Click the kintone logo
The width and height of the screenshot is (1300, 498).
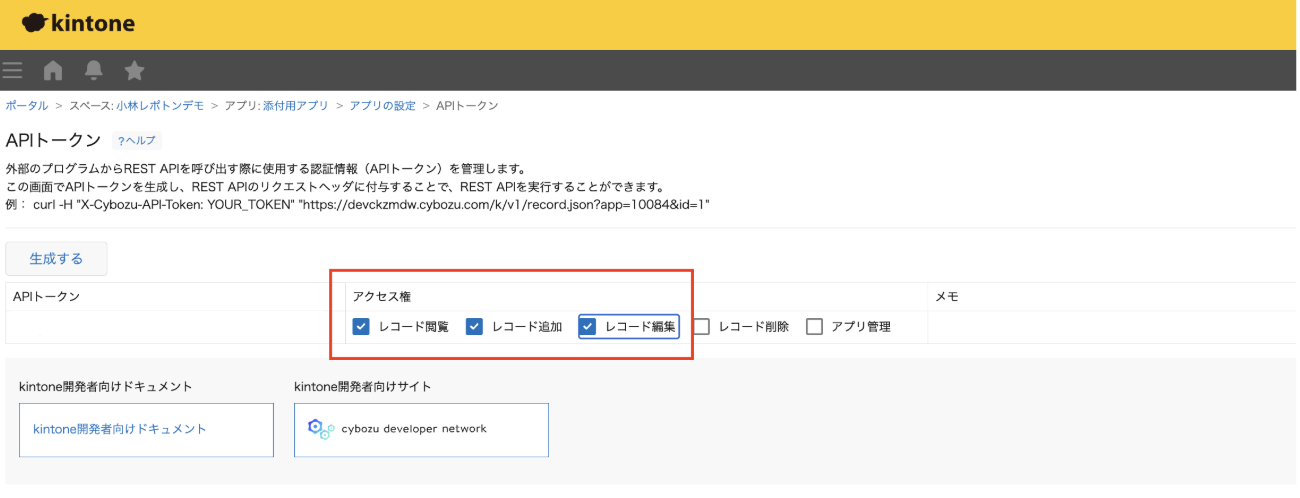pos(78,23)
